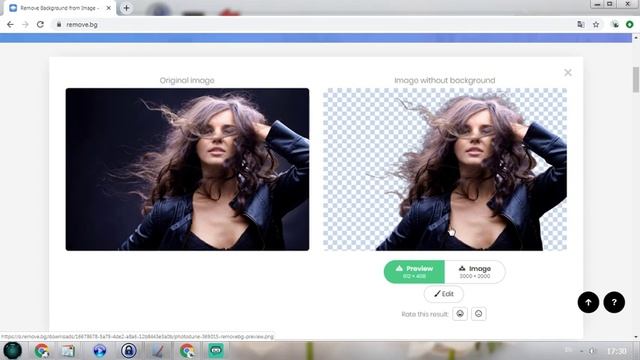Open the first Chrome icon in taskbar
The image size is (640, 360).
pyautogui.click(x=42, y=351)
